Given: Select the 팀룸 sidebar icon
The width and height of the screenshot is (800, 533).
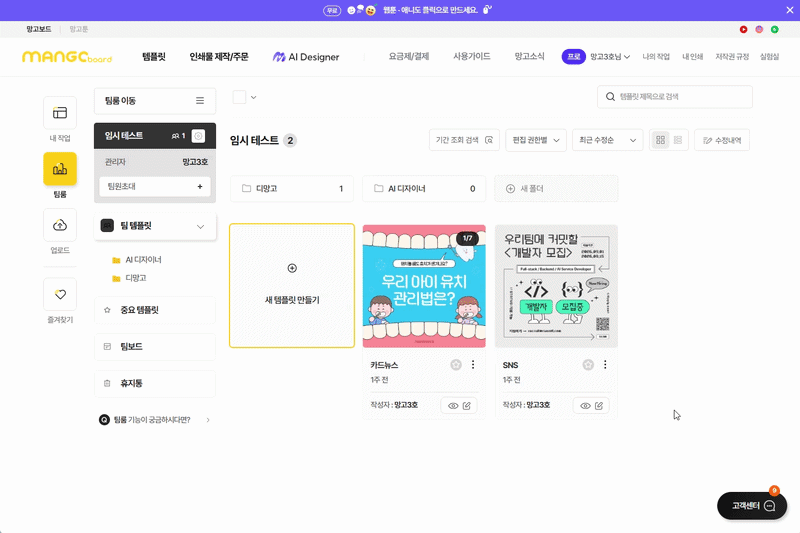Looking at the screenshot, I should click(x=60, y=169).
